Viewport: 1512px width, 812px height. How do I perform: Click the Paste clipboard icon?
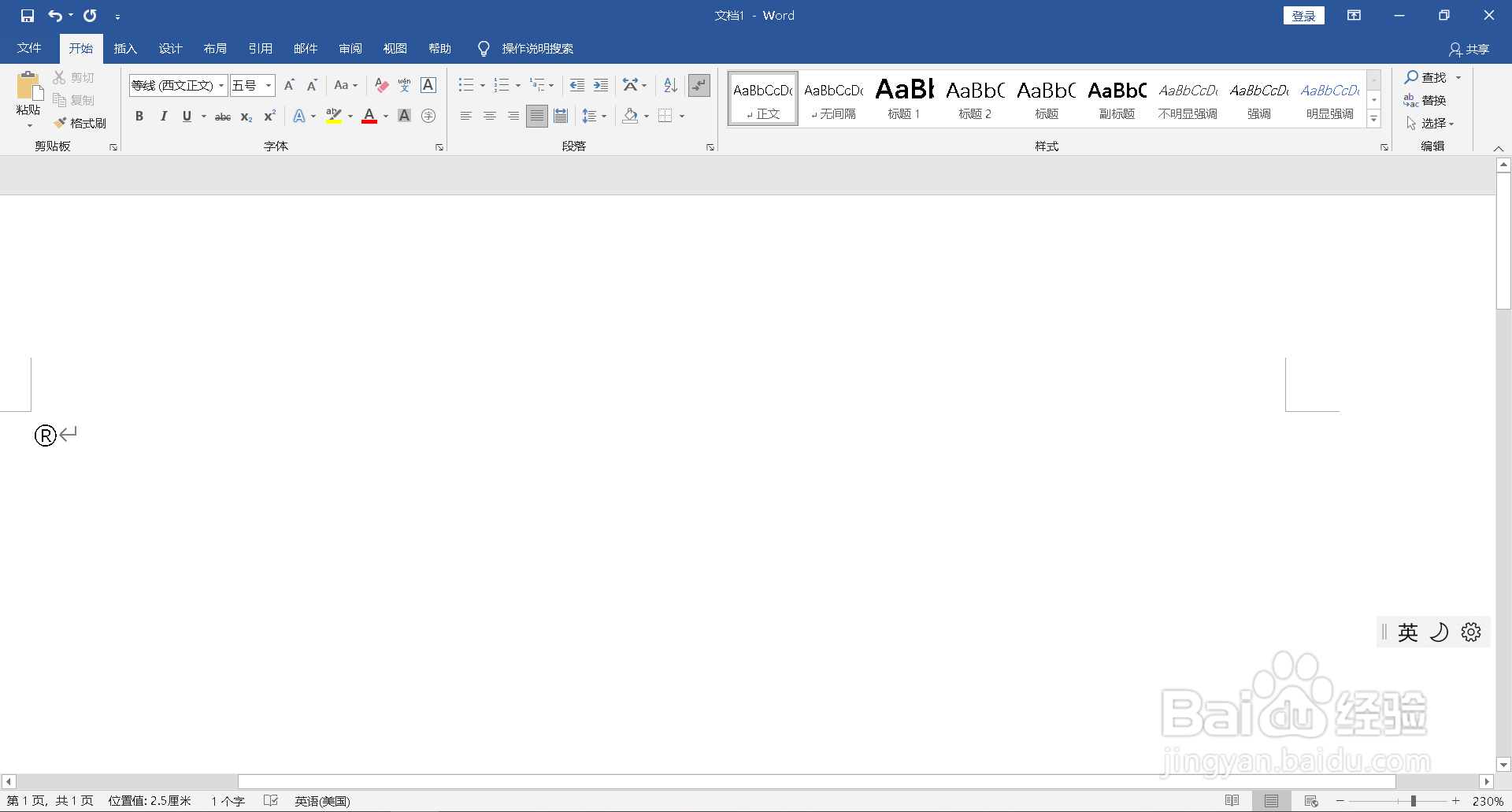tap(28, 87)
